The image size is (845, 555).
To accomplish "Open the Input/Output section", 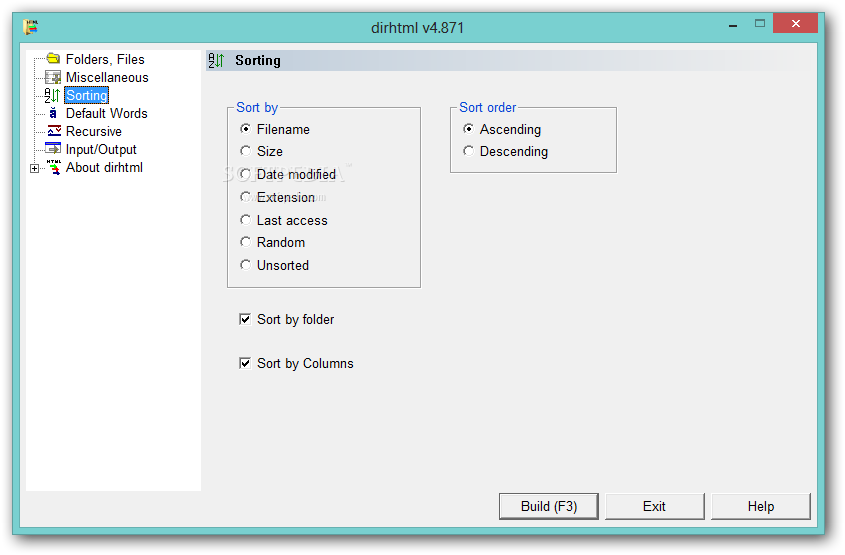I will pos(101,150).
